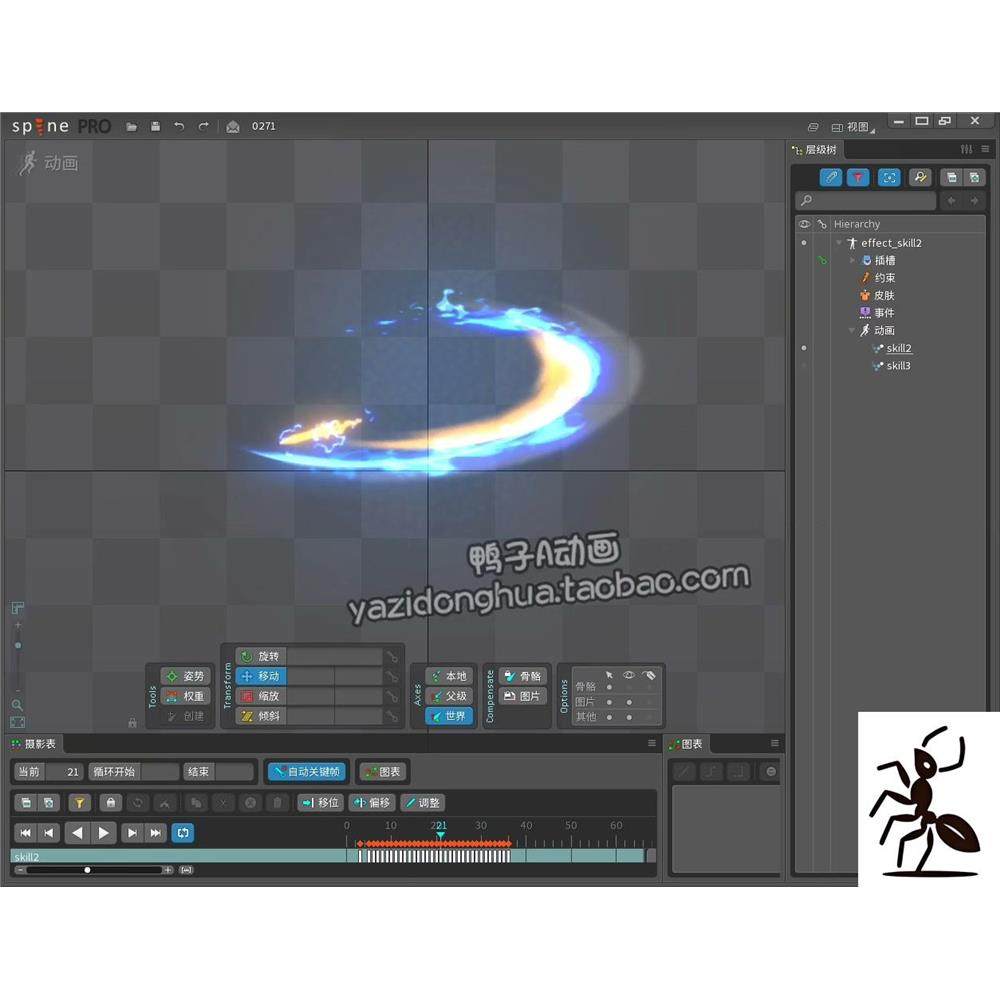The image size is (1000, 1000).
Task: Collapse the 动画 animations node
Action: (852, 330)
